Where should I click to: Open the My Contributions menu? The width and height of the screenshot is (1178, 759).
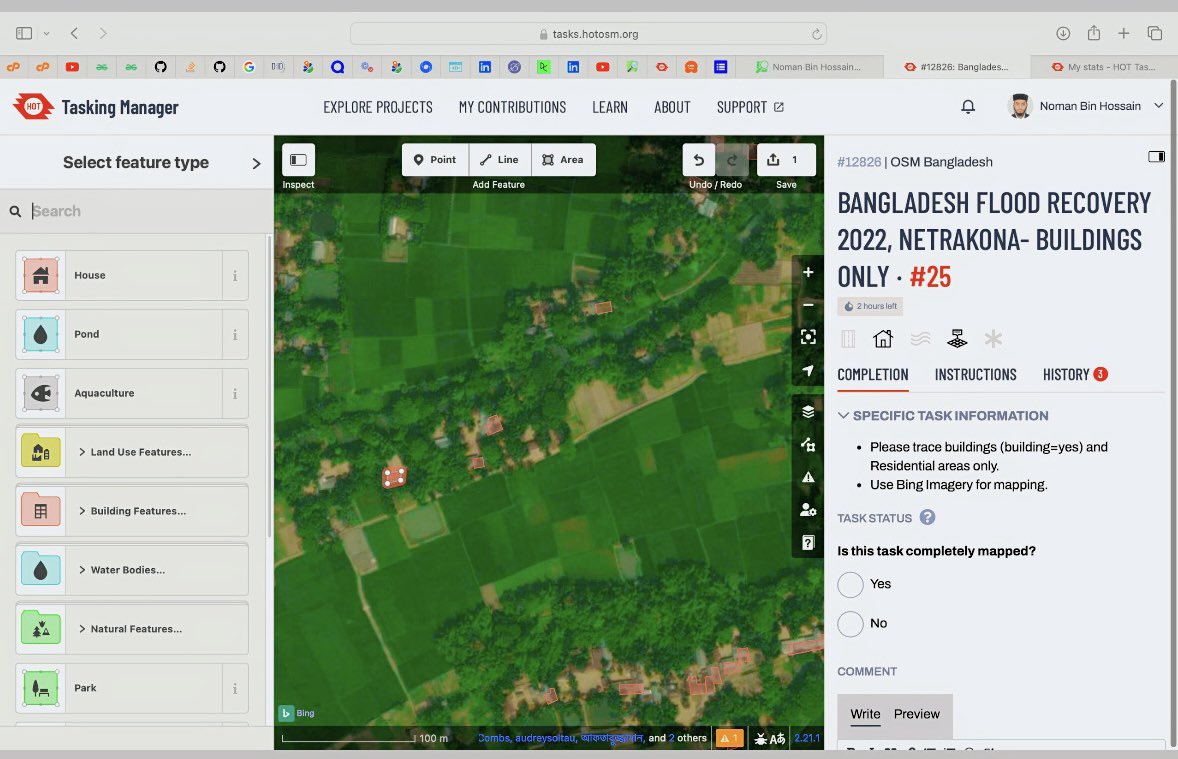coord(512,107)
